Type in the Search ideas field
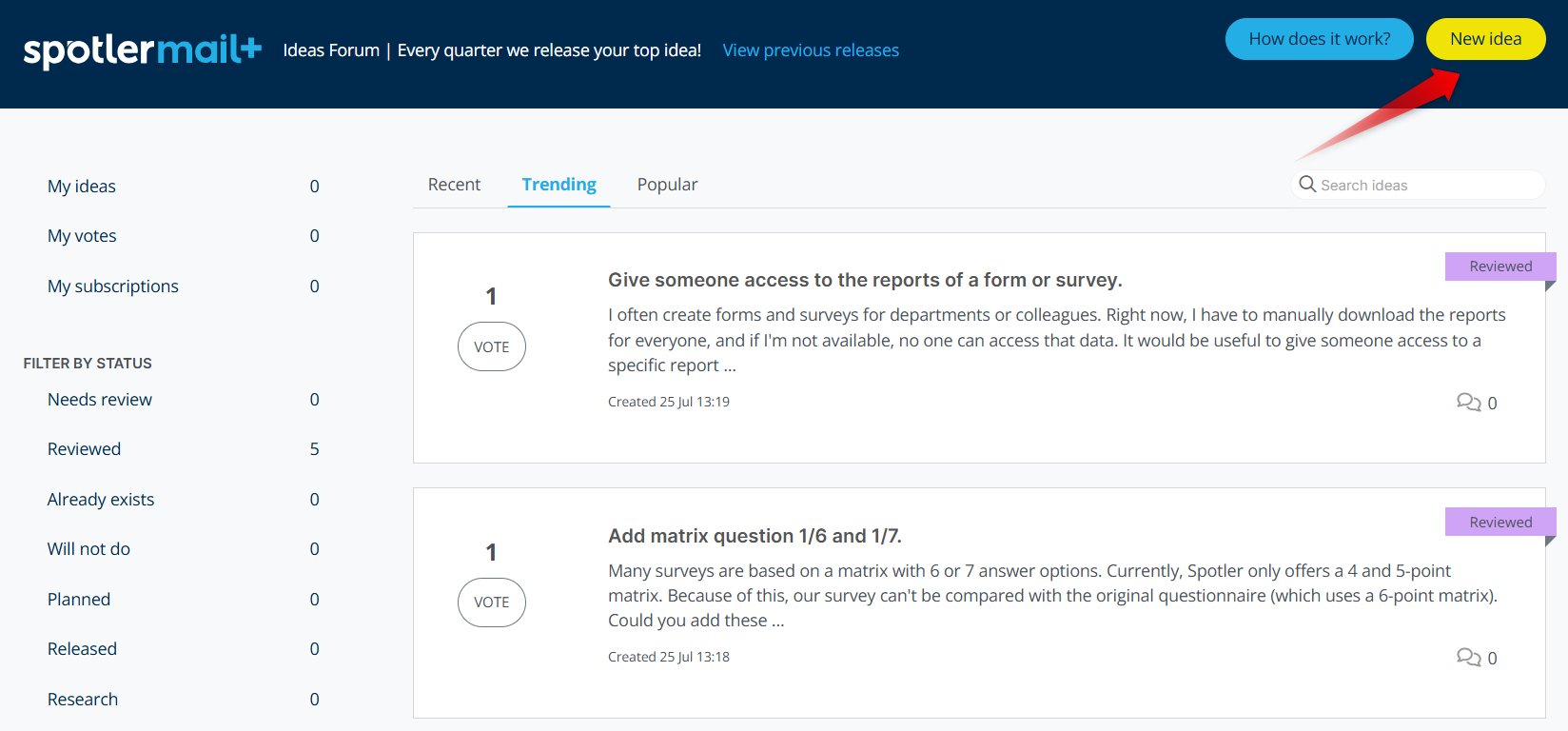The image size is (1568, 731). [1427, 186]
